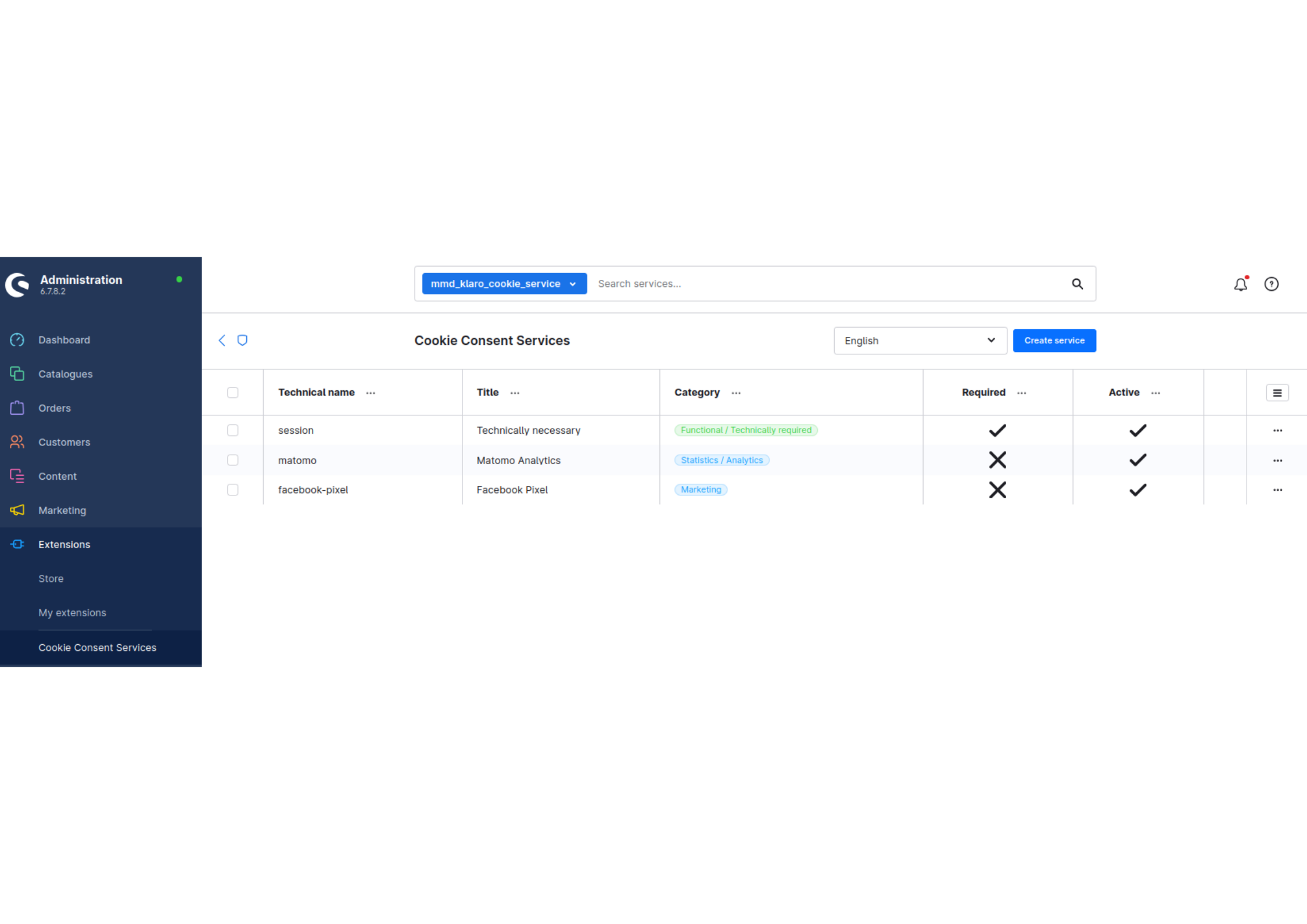Collapse the Extensions menu item
This screenshot has width=1307, height=924.
pyautogui.click(x=101, y=544)
